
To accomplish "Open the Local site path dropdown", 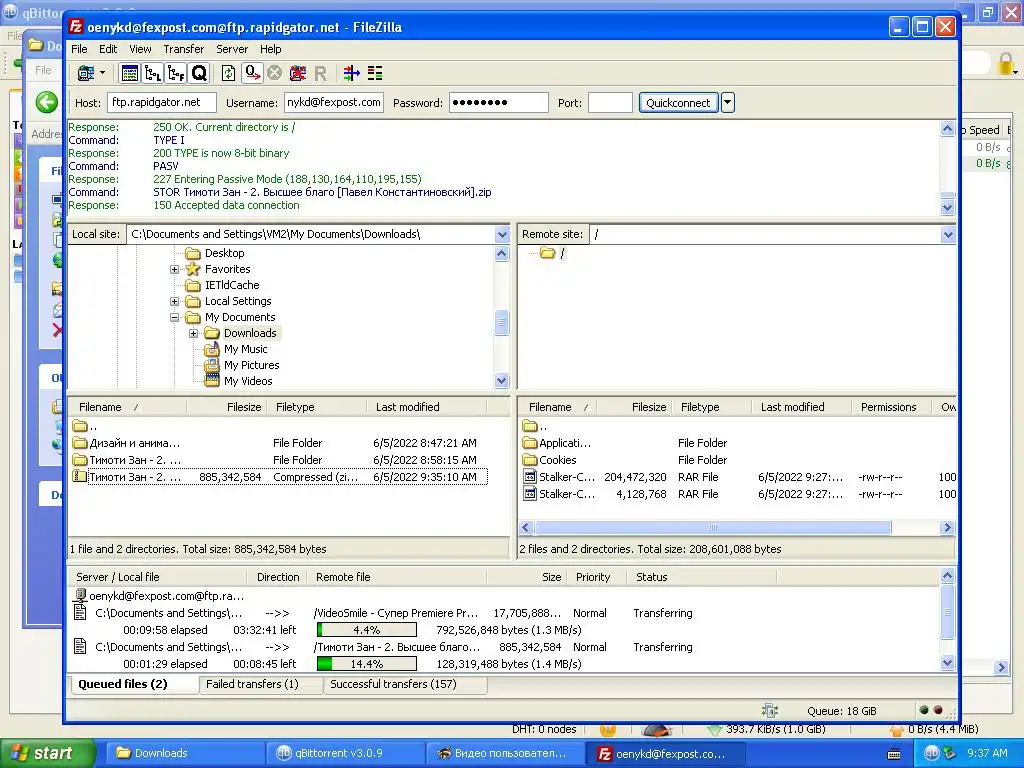I will pyautogui.click(x=502, y=234).
